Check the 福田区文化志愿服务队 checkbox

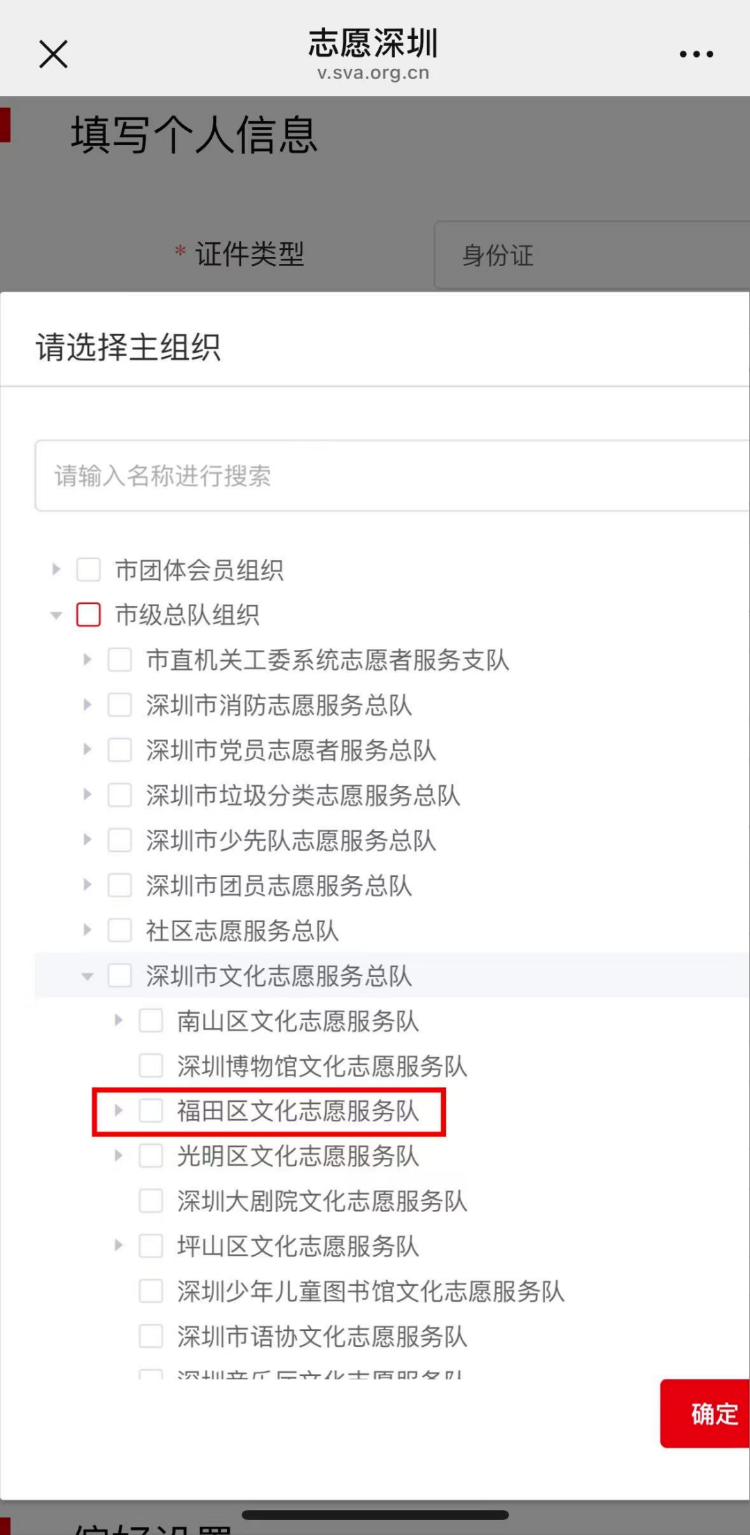pos(150,1110)
